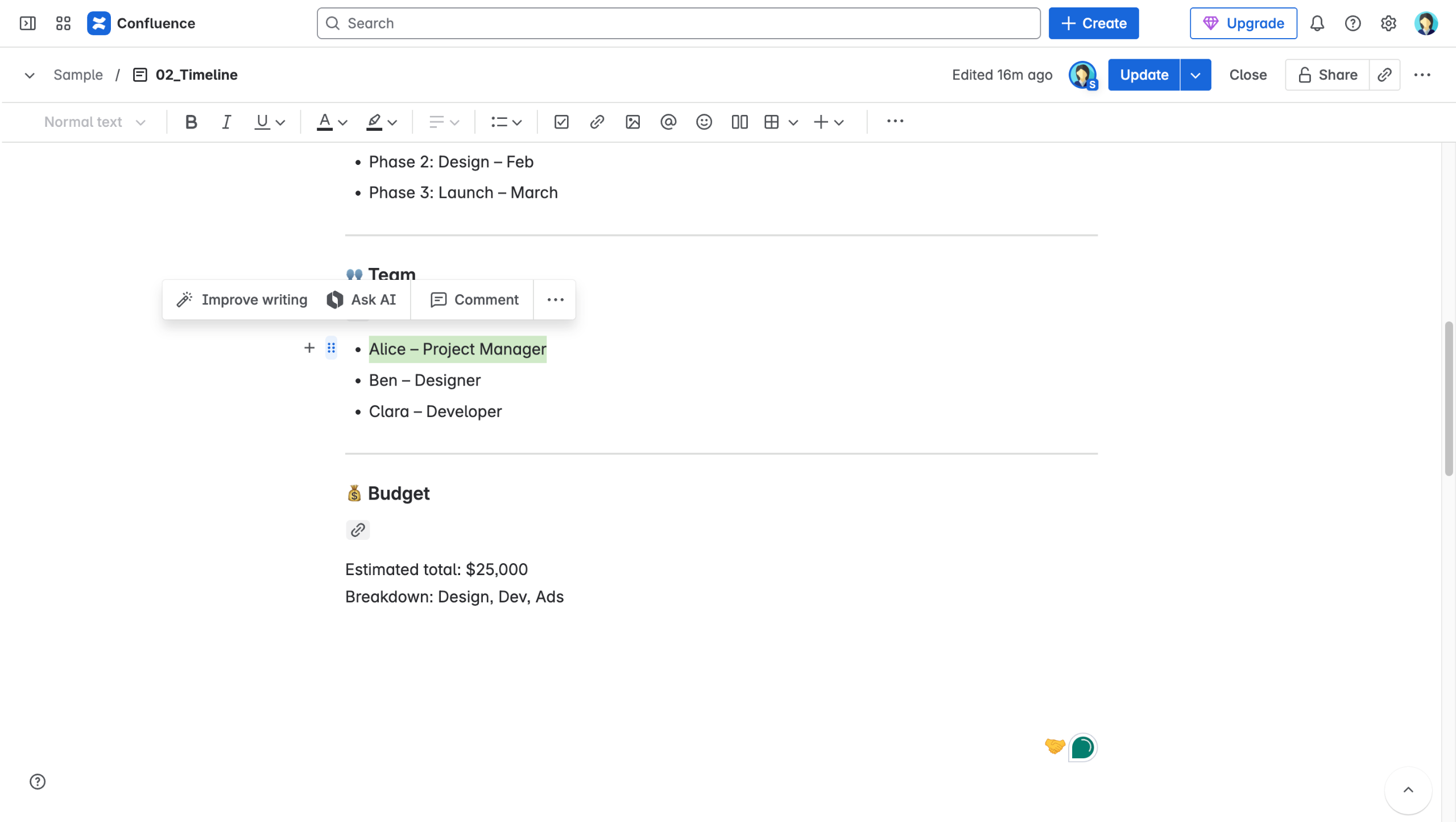Viewport: 1456px width, 822px height.
Task: Click into the Search field
Action: pos(678,23)
